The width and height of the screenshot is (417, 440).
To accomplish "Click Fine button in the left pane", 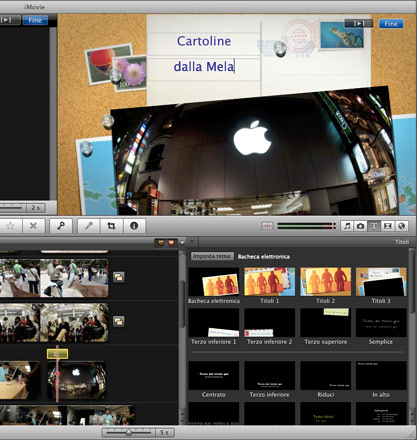I will point(35,20).
